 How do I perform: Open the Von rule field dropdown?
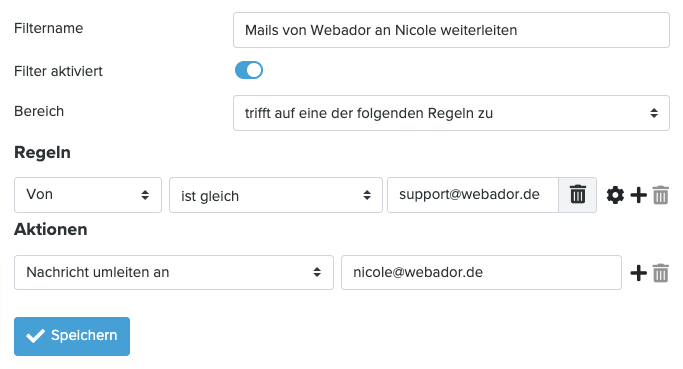pyautogui.click(x=88, y=195)
